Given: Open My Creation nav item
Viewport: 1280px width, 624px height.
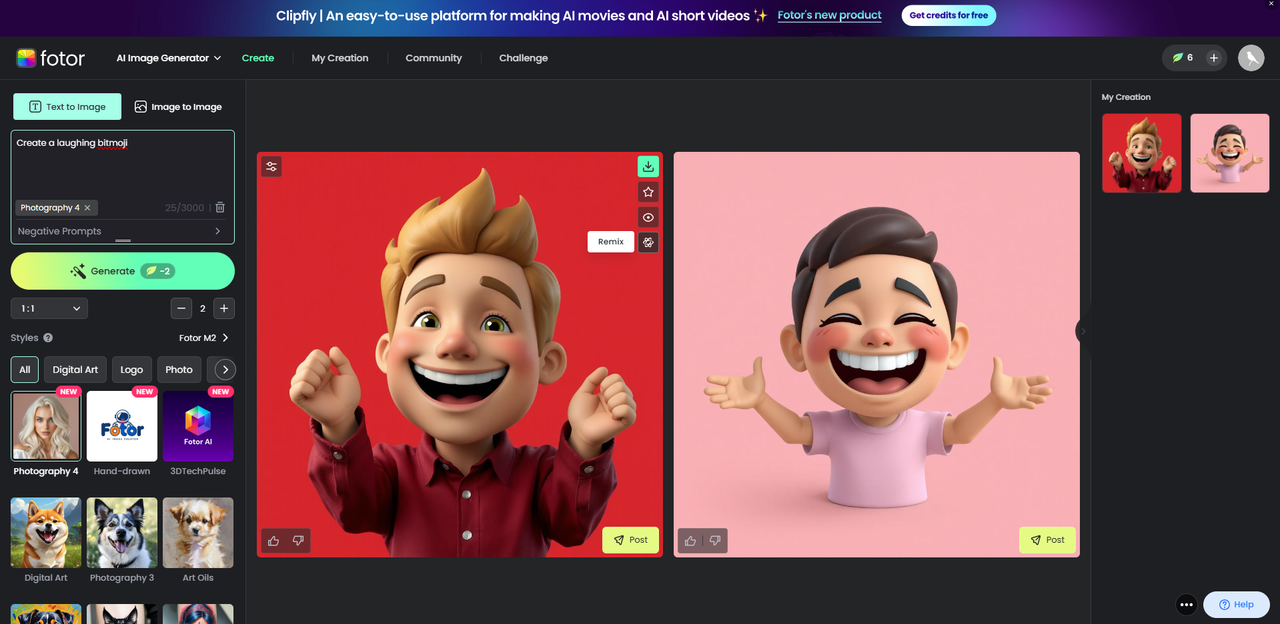Looking at the screenshot, I should coord(340,58).
